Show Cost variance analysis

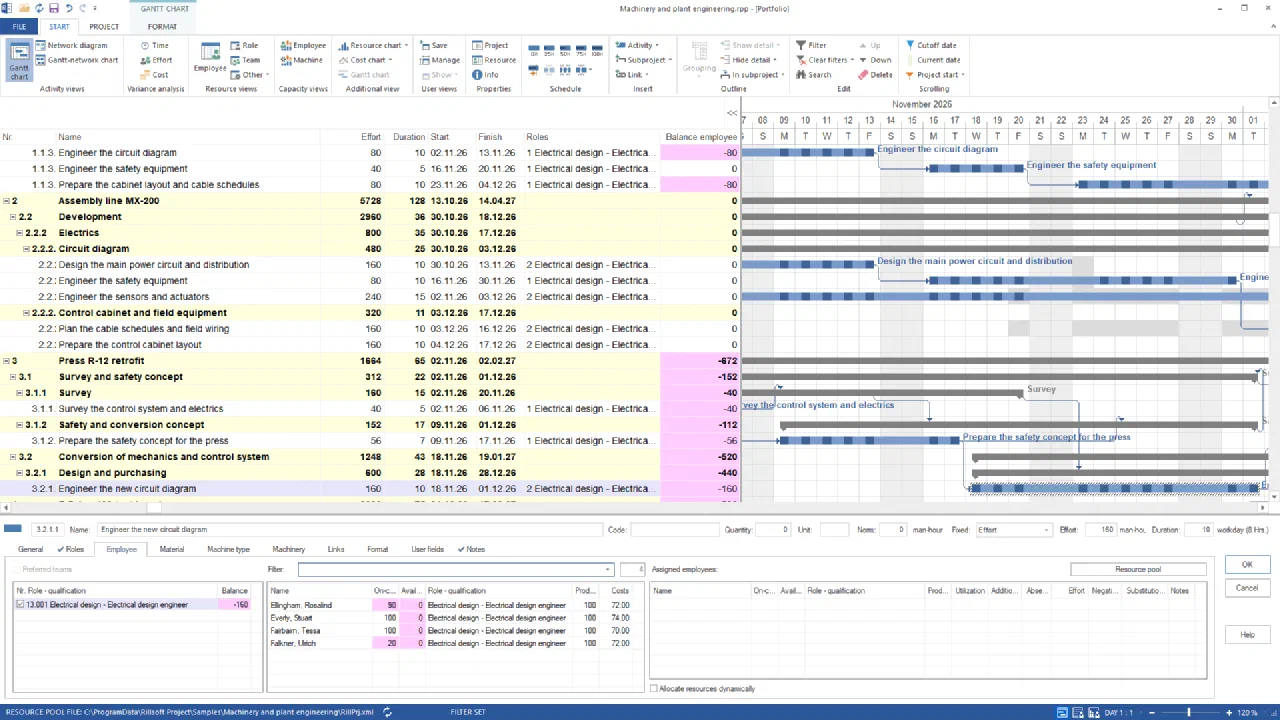pos(154,75)
